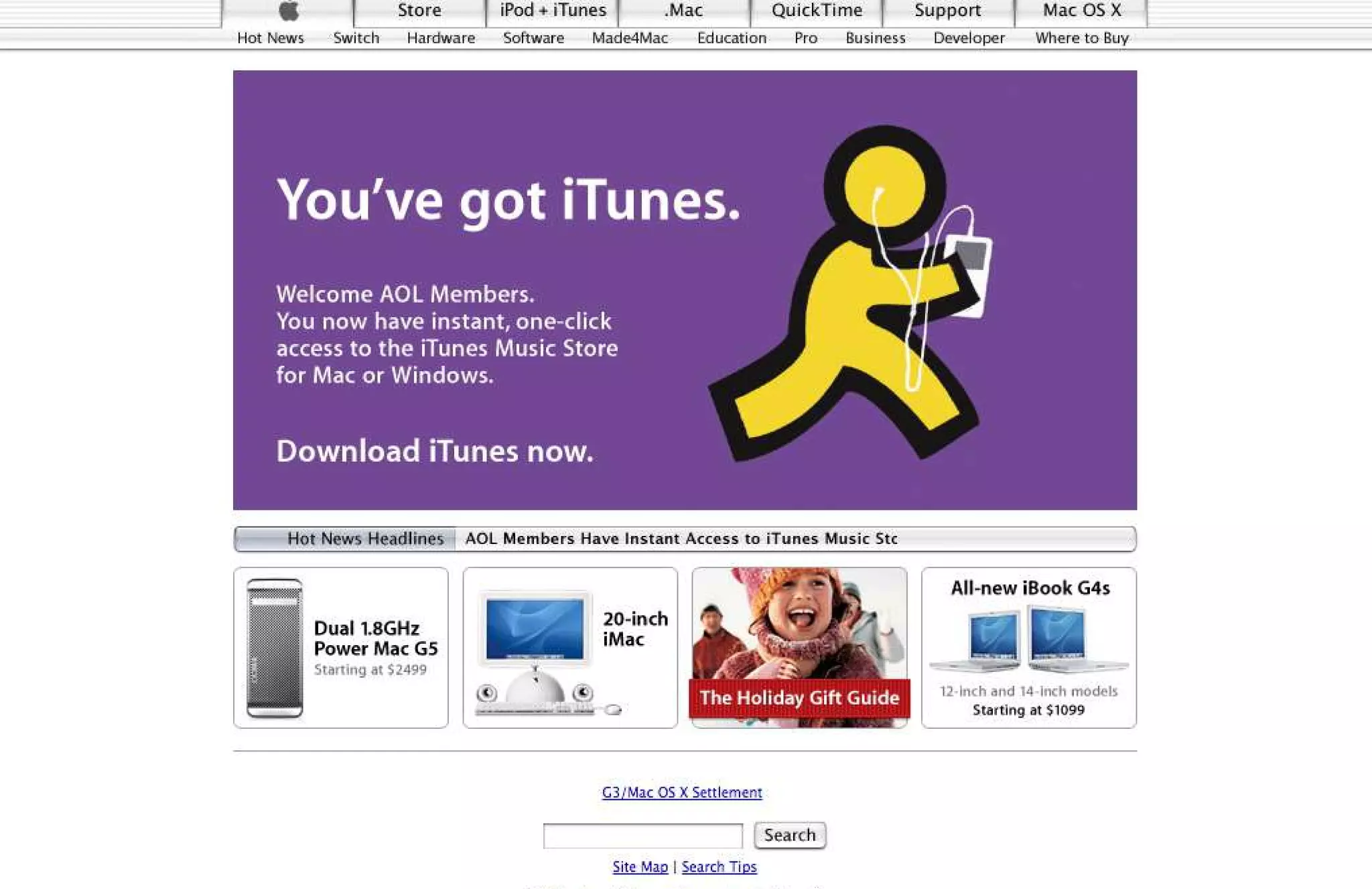Click the AOL running man graphic
The width and height of the screenshot is (1372, 889).
[x=850, y=293]
